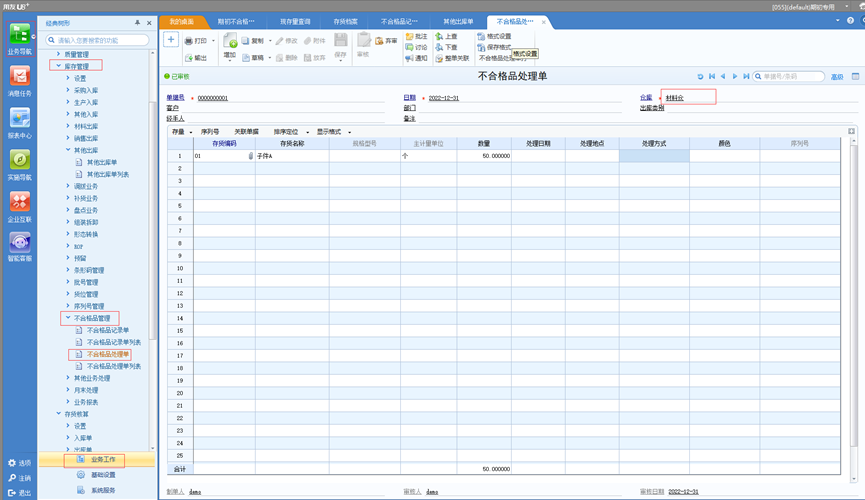The image size is (865, 500).
Task: Open 不合格品处理单列表 in the tree
Action: [114, 366]
